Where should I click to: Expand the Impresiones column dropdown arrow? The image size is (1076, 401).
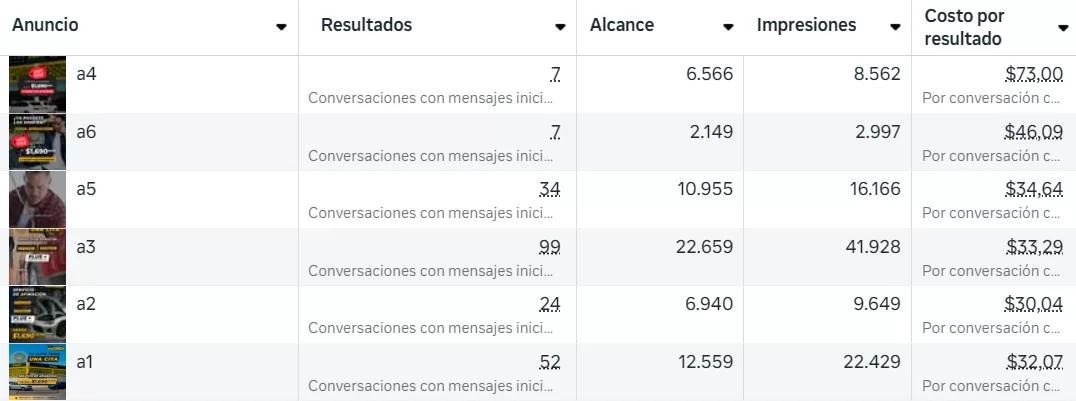point(895,27)
